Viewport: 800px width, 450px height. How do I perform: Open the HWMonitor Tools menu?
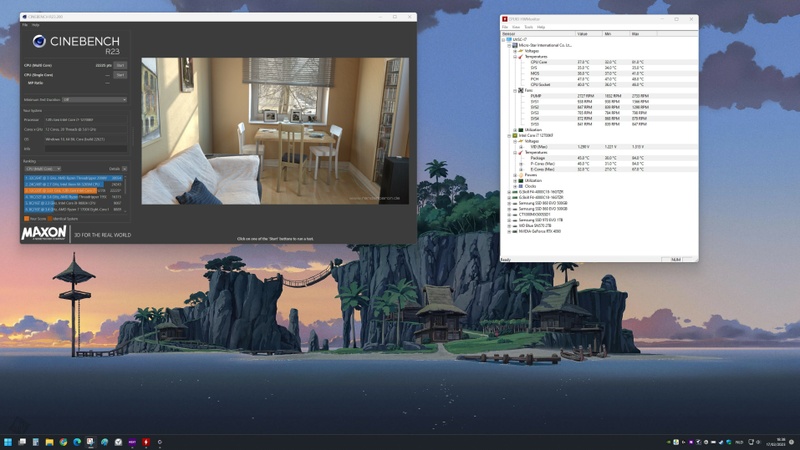click(x=529, y=27)
